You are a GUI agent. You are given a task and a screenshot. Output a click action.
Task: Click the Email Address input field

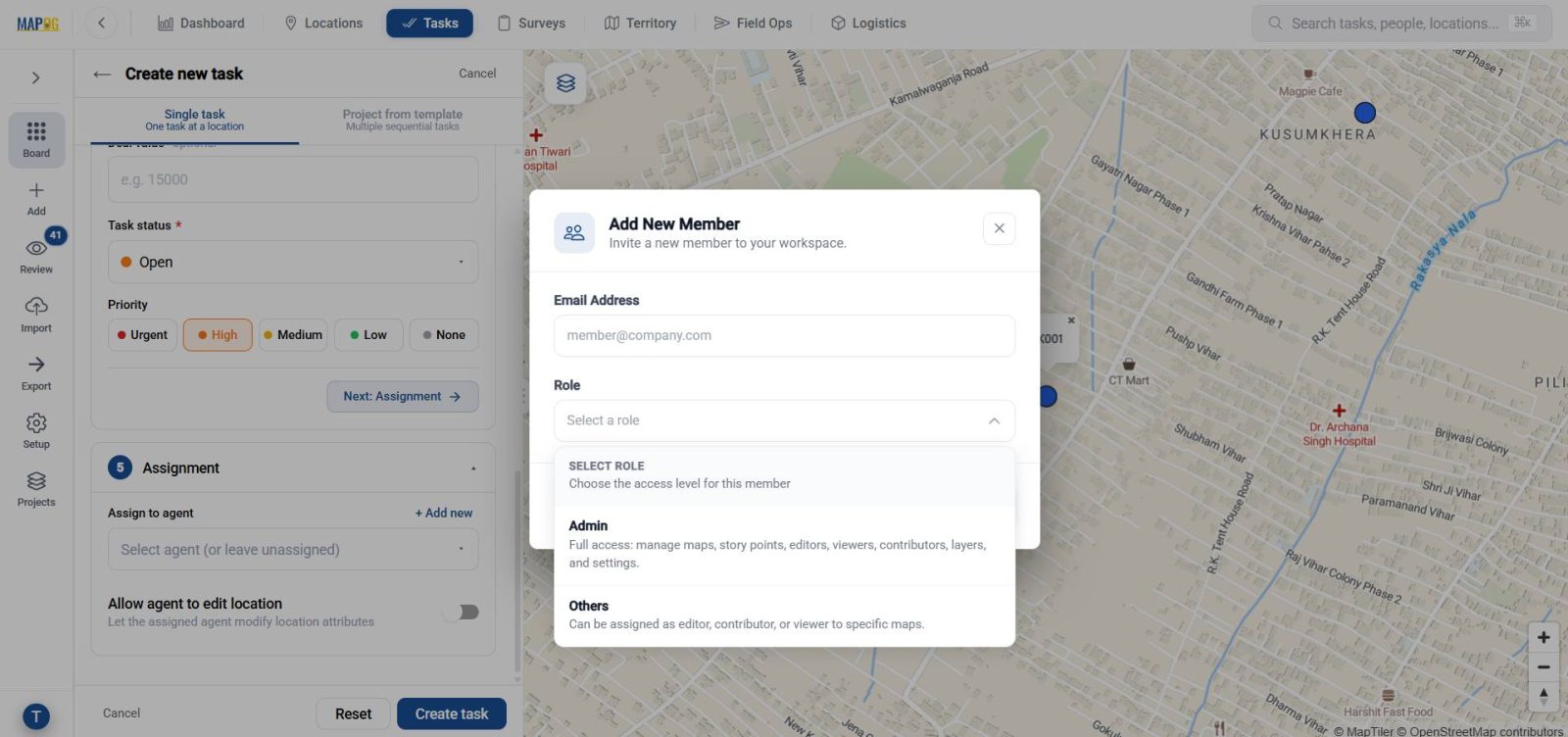pos(784,335)
